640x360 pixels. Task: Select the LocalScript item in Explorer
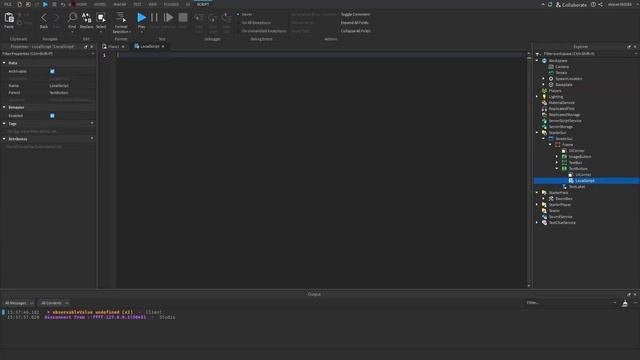[x=584, y=181]
